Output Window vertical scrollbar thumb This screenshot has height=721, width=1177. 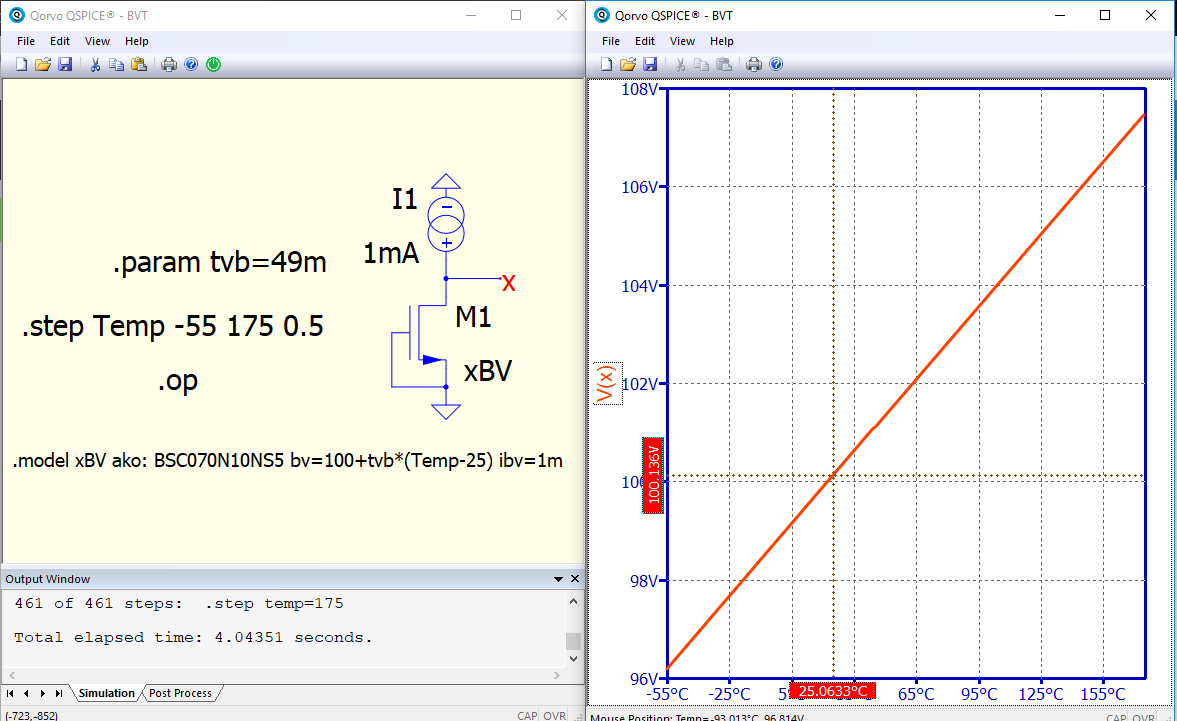(573, 641)
